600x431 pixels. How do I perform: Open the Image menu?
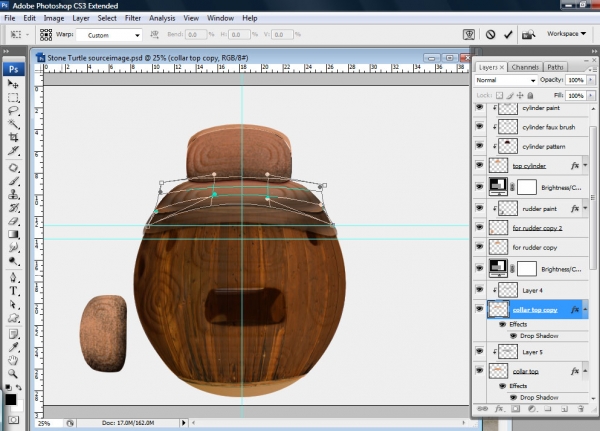54,18
